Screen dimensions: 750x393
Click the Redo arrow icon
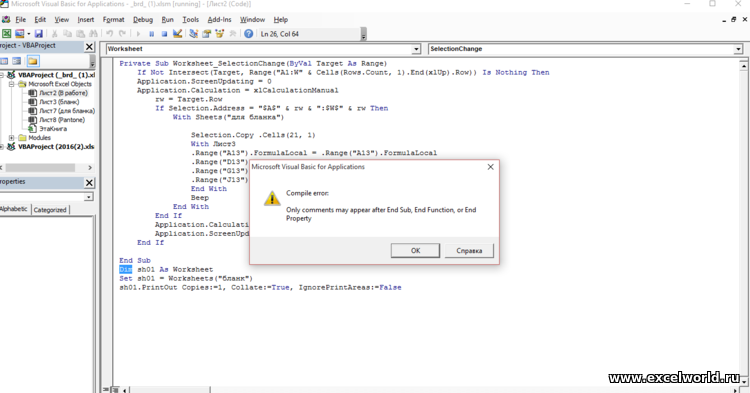click(x=122, y=34)
